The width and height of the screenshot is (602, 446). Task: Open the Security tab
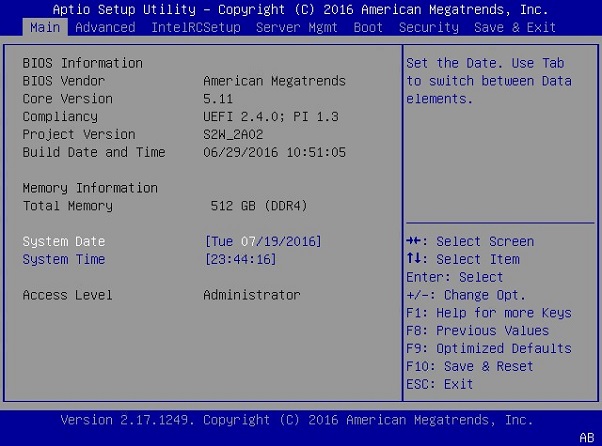(x=428, y=27)
